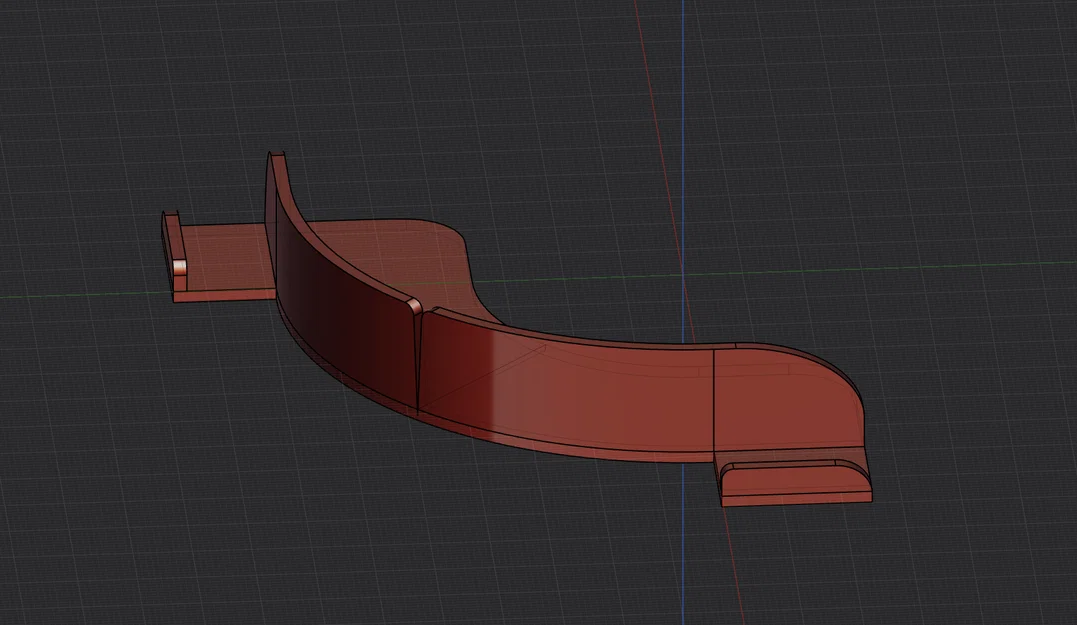Select the top end of the tall wall
The width and height of the screenshot is (1077, 625).
(276, 158)
